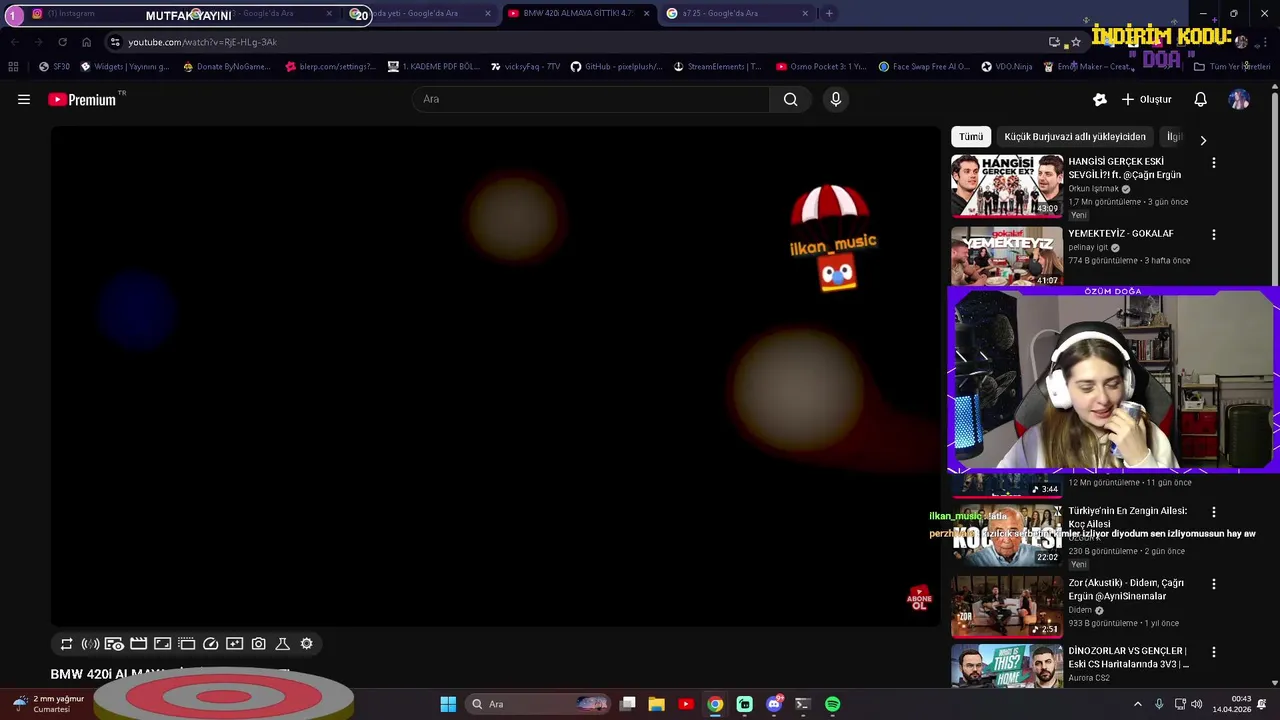Open 'Orkun Işıtmak' channel name
This screenshot has width=1280, height=720.
pyautogui.click(x=1094, y=189)
